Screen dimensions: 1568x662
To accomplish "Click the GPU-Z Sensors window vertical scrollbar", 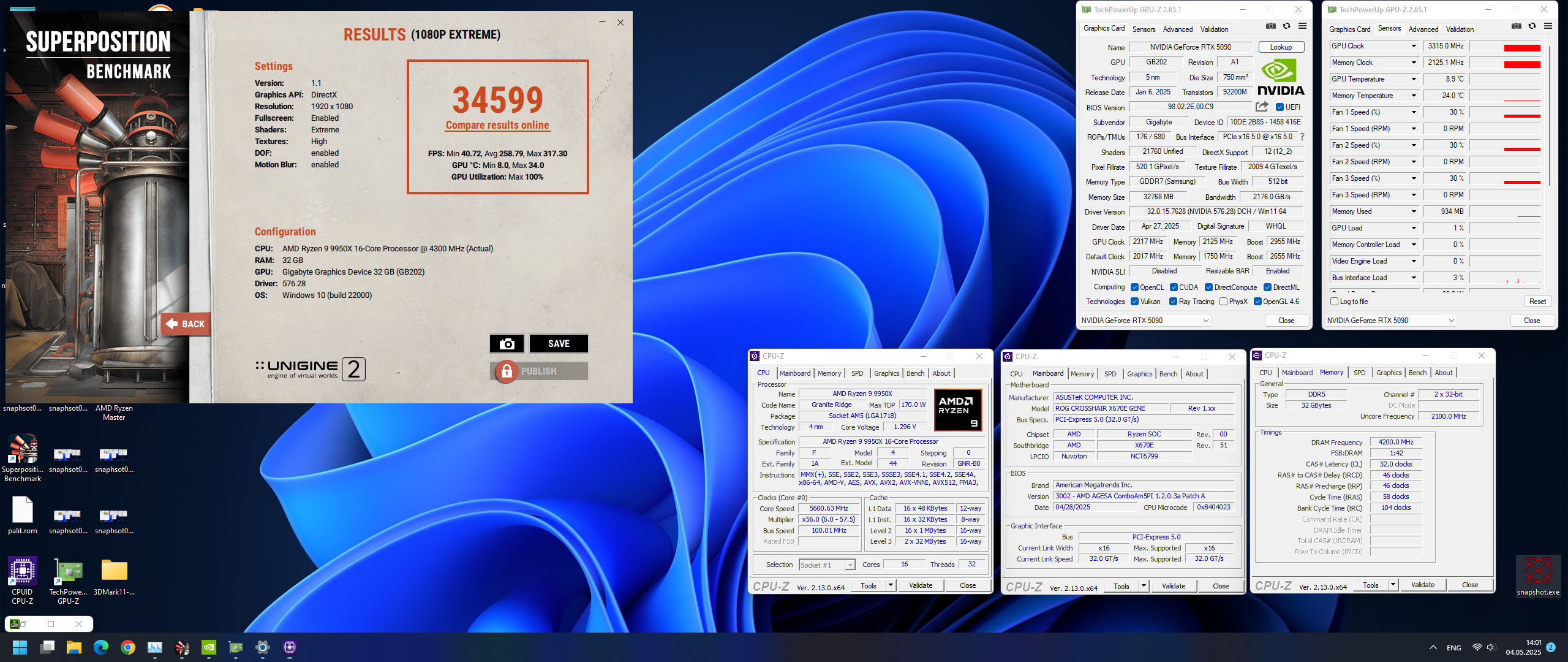I will [1549, 116].
